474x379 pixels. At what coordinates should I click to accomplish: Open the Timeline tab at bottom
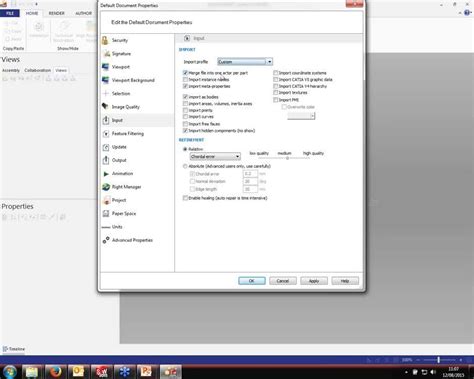(14, 349)
